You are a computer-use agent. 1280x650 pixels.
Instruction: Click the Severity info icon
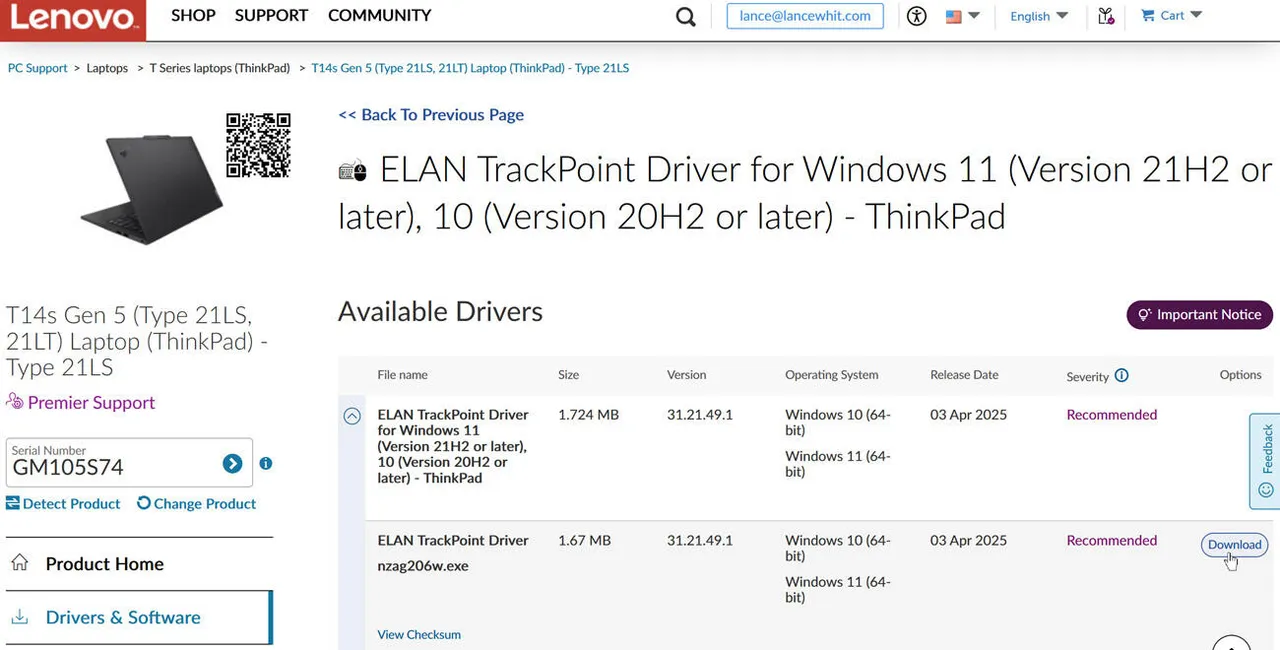(1121, 376)
